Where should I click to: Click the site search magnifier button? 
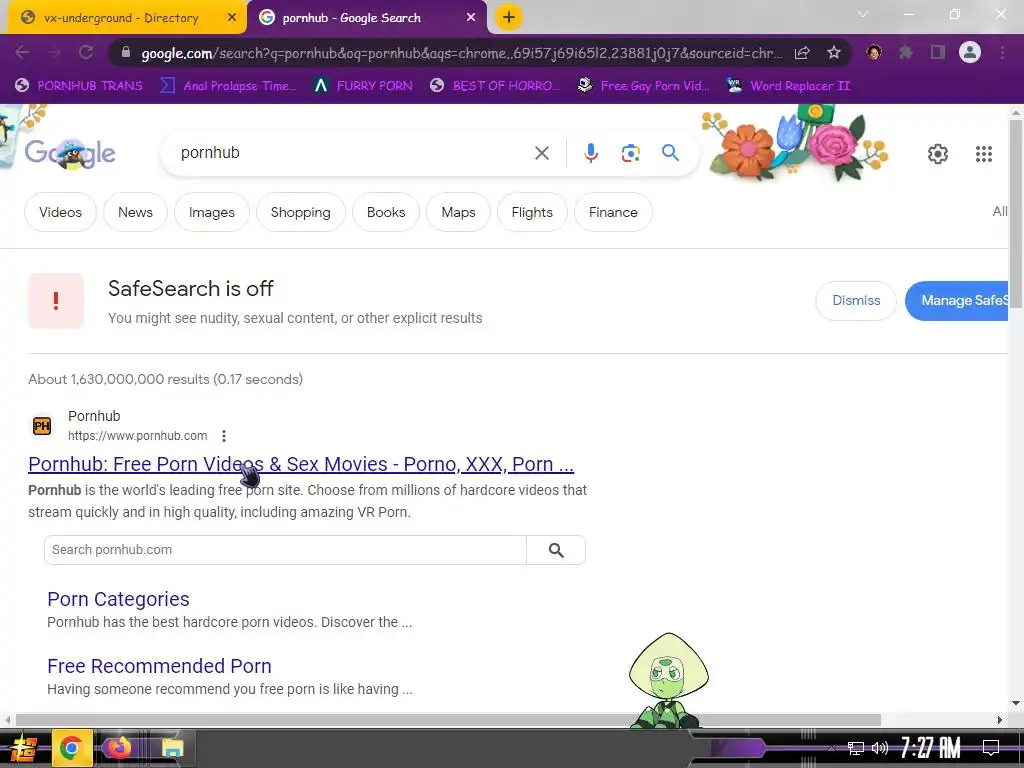click(556, 550)
